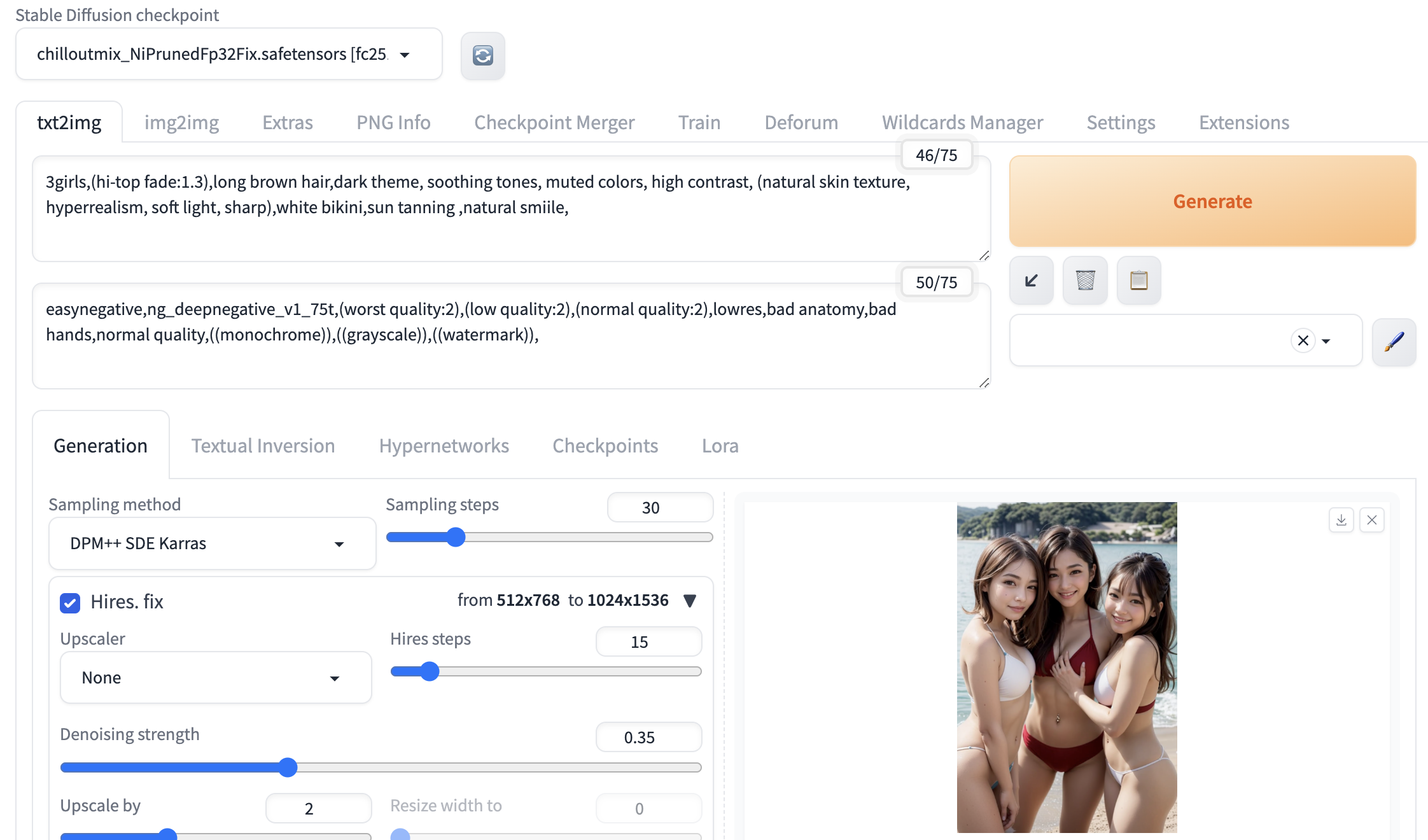Click the arrow icon to read last generation parameters
The height and width of the screenshot is (840, 1428).
coord(1031,280)
